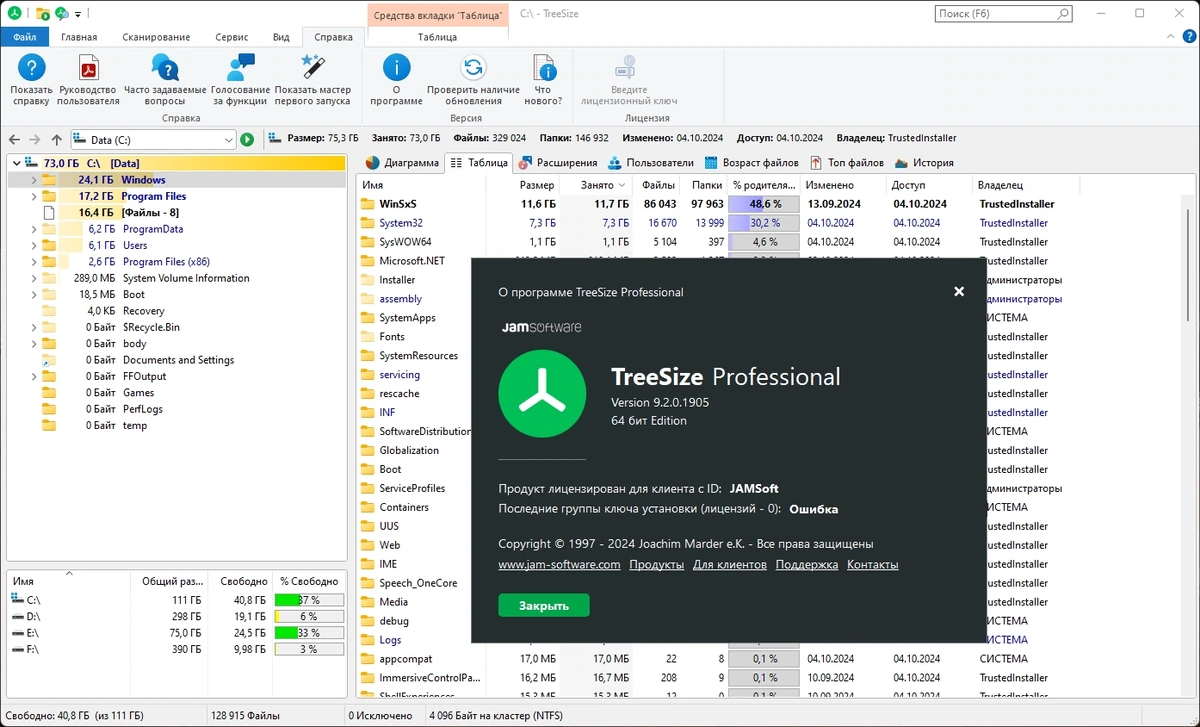Expand the ProgramData tree node
1200x727 pixels.
click(33, 229)
